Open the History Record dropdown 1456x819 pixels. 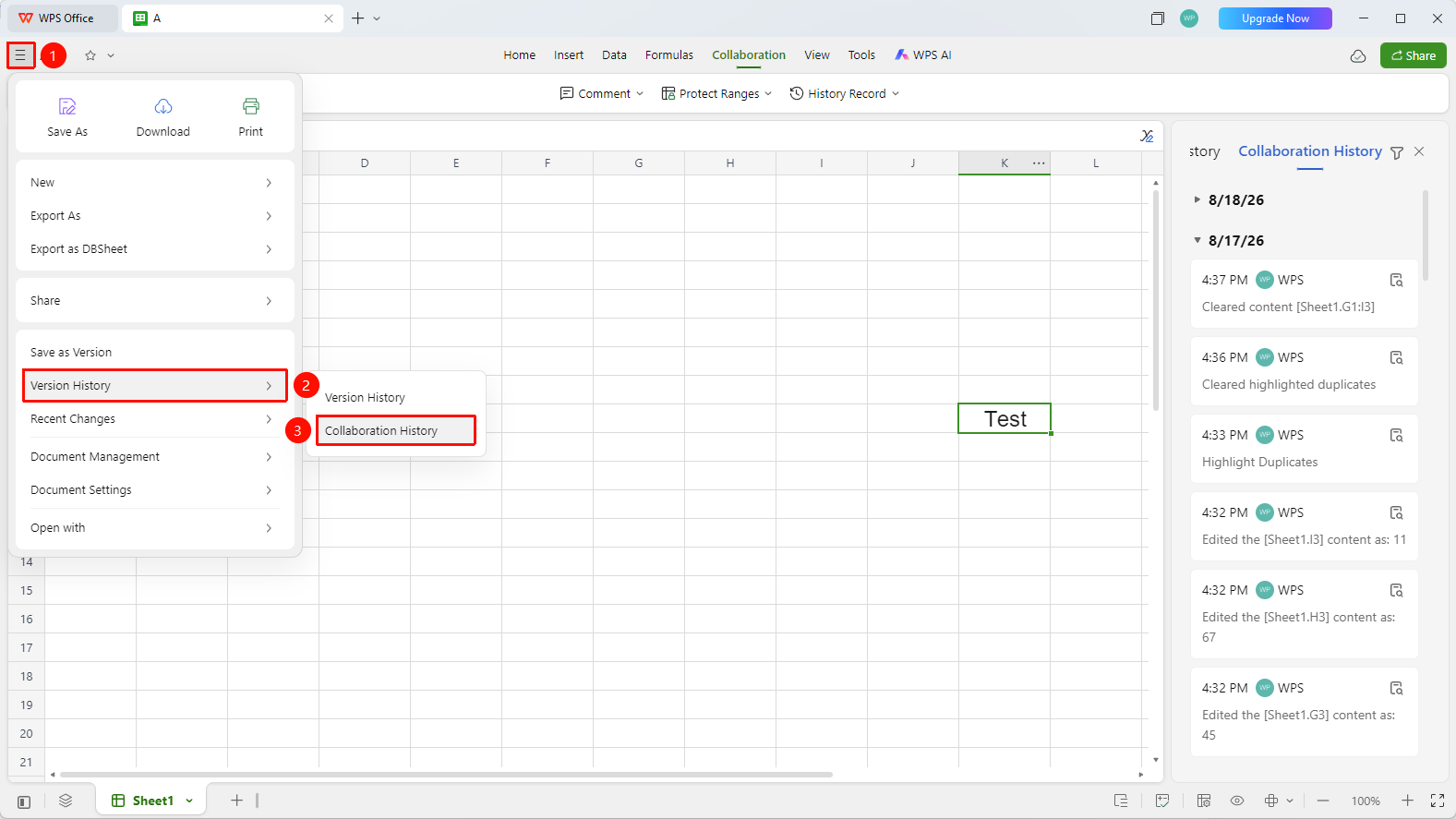point(844,93)
